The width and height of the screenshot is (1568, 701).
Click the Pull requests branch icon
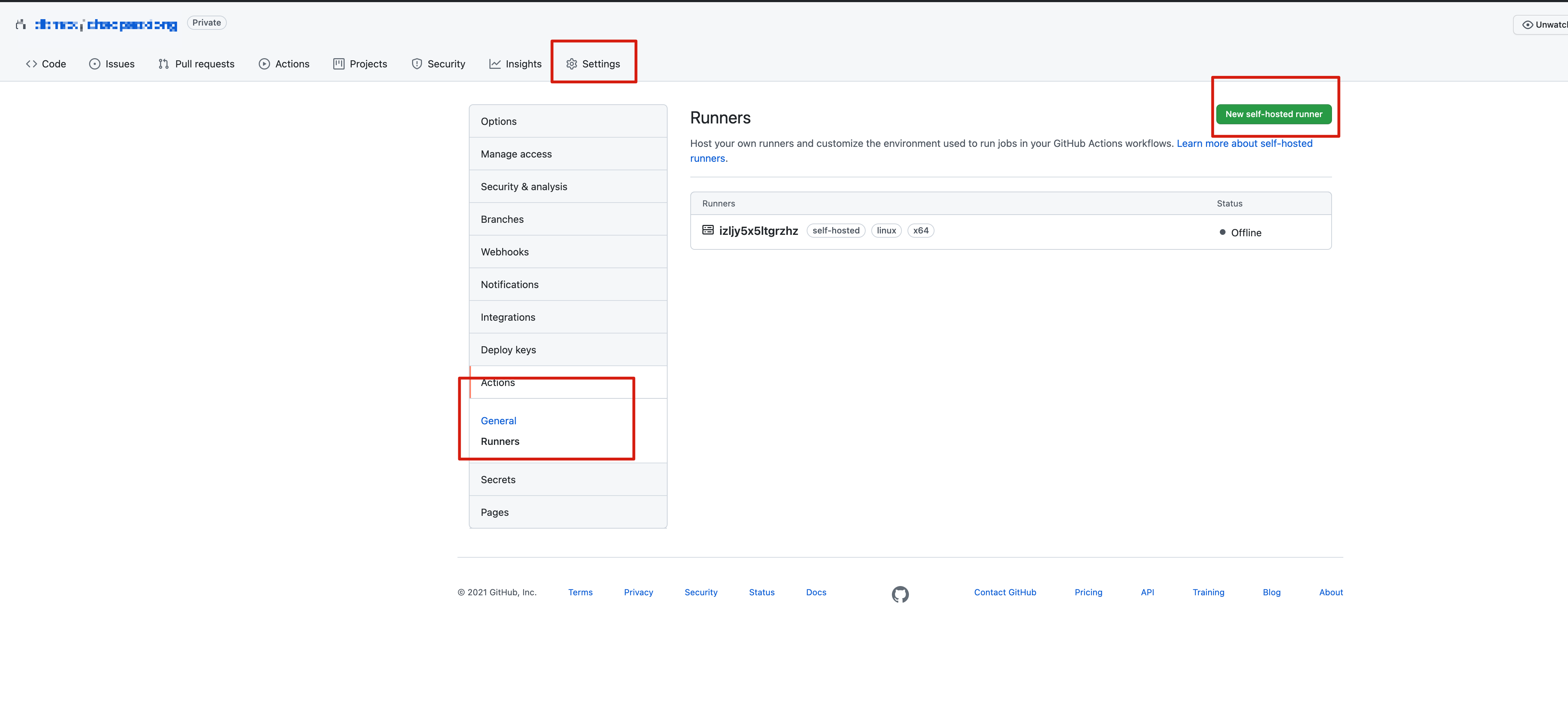pos(164,63)
